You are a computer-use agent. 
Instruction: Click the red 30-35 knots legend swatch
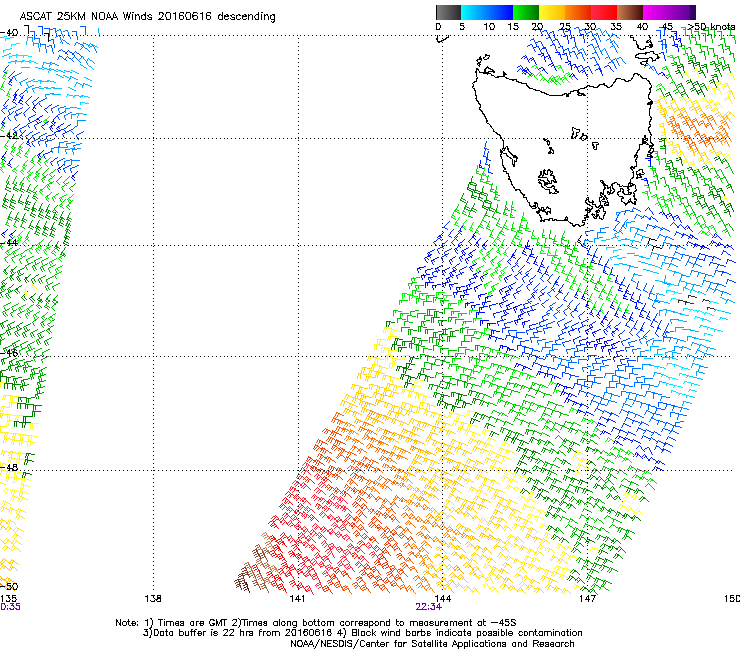(x=604, y=12)
